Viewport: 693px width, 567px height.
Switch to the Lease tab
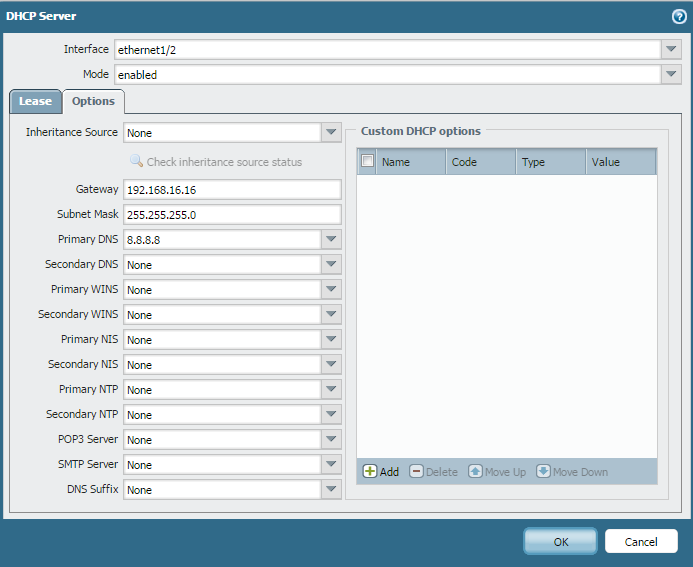[35, 101]
